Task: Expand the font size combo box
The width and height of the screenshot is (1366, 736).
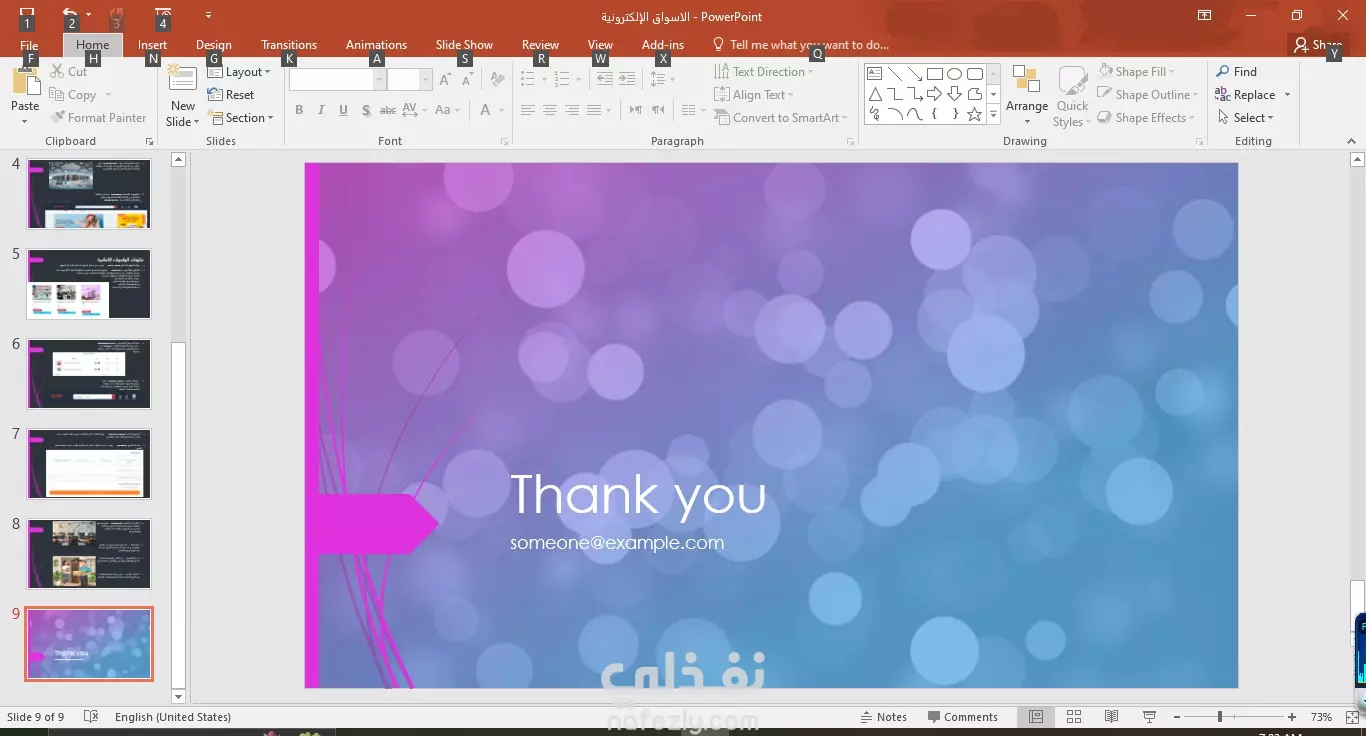Action: (426, 80)
